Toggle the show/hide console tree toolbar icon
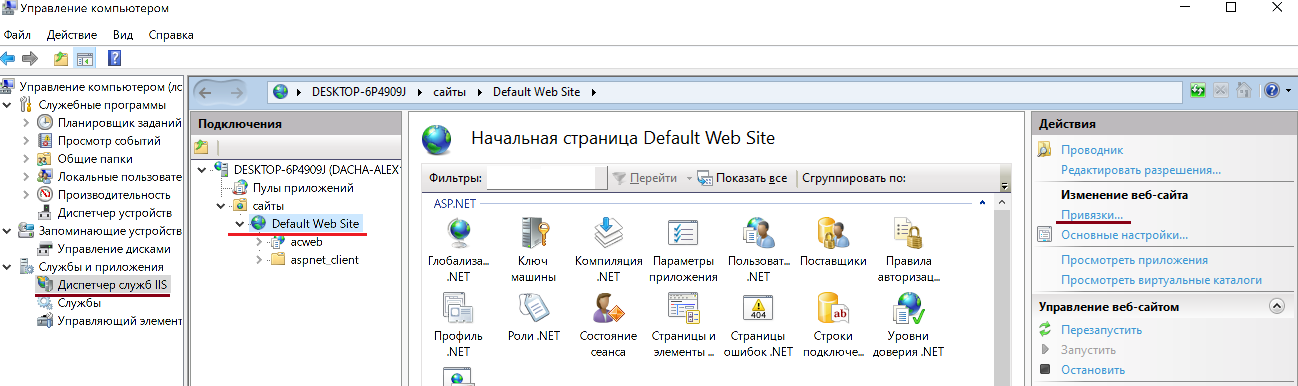 coord(84,58)
